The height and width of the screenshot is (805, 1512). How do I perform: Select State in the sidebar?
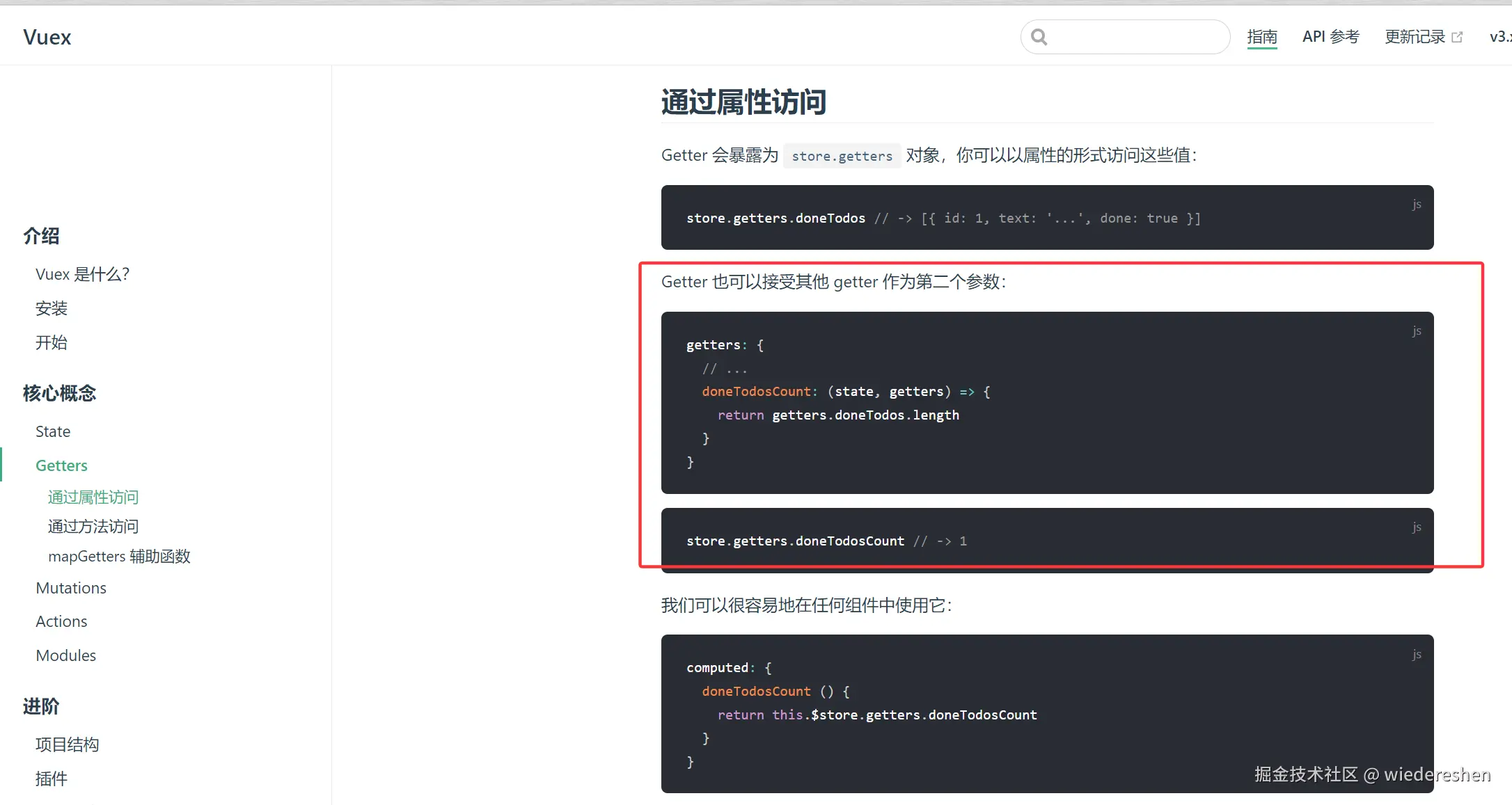[53, 431]
